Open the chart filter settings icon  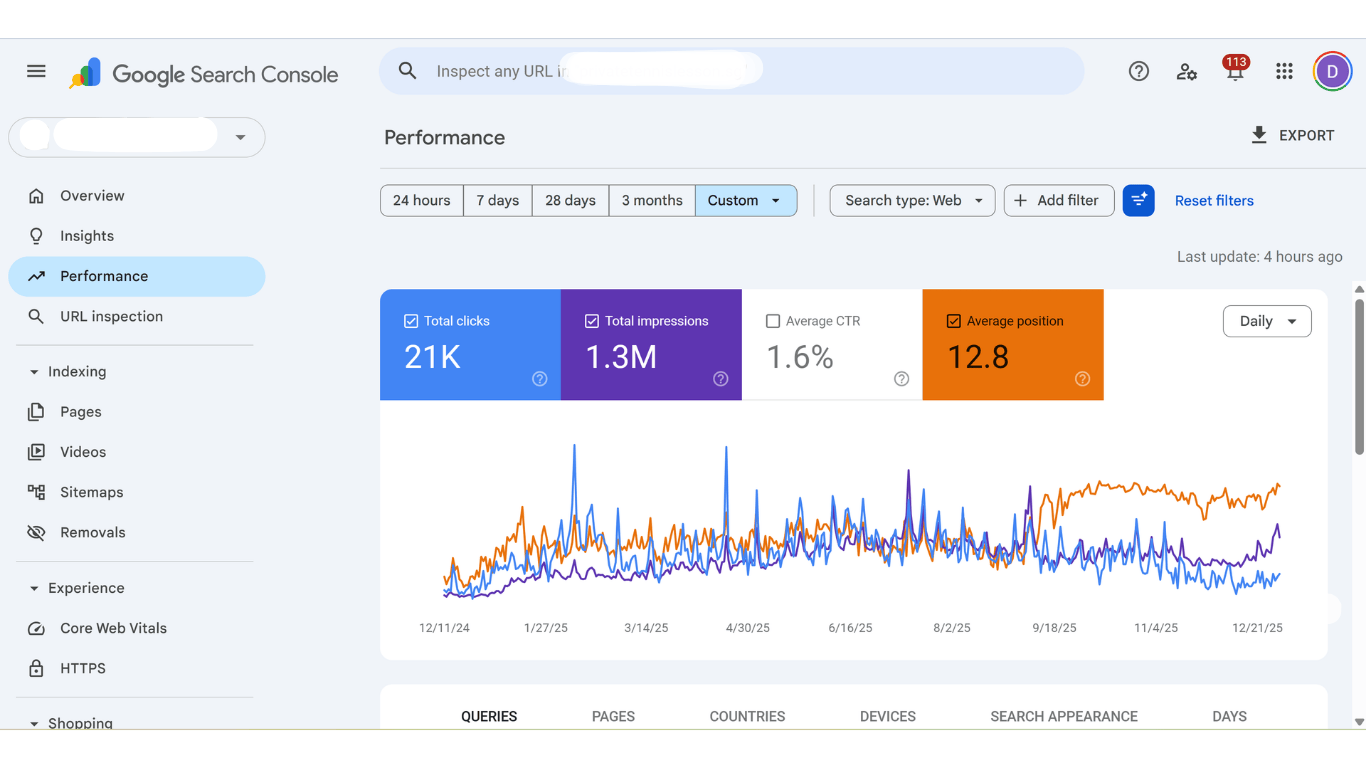pyautogui.click(x=1139, y=200)
